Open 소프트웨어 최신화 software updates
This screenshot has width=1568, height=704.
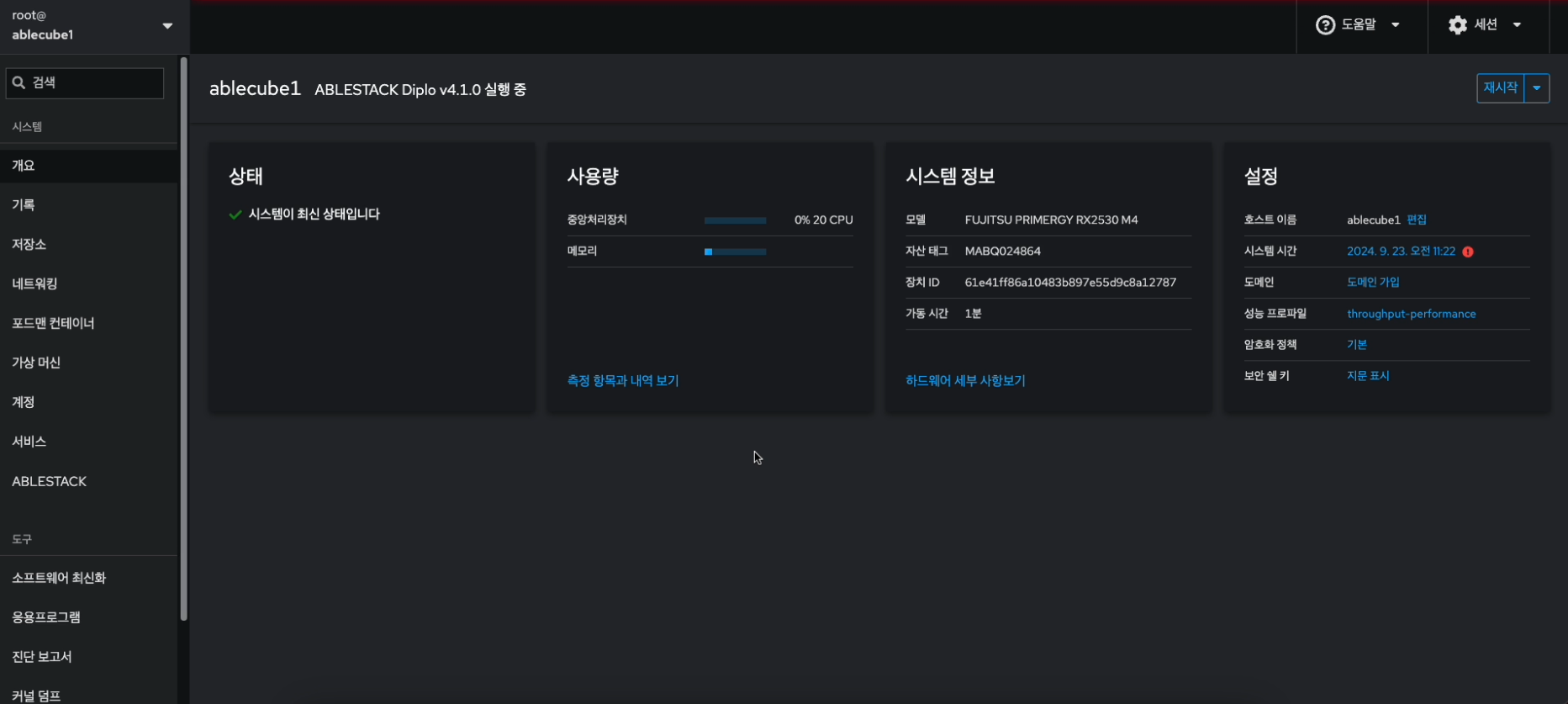59,578
